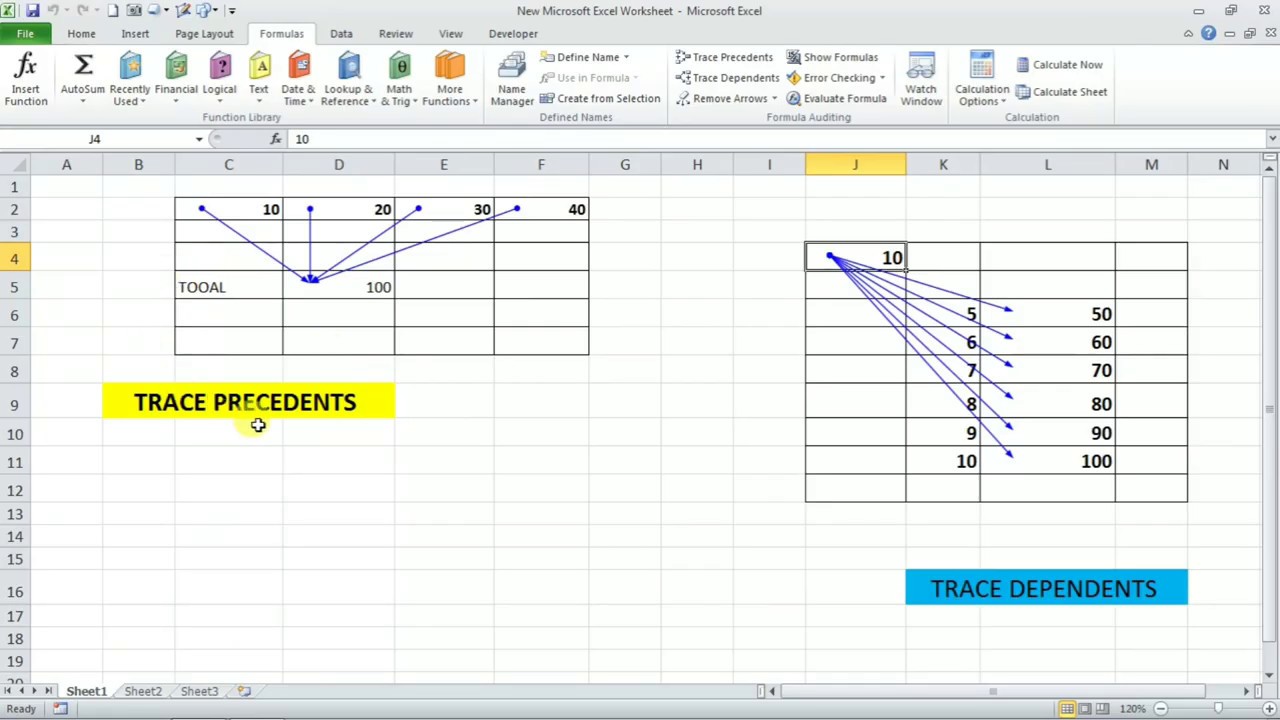Image resolution: width=1280 pixels, height=720 pixels.
Task: Open Calculation Options menu
Action: coord(982,80)
